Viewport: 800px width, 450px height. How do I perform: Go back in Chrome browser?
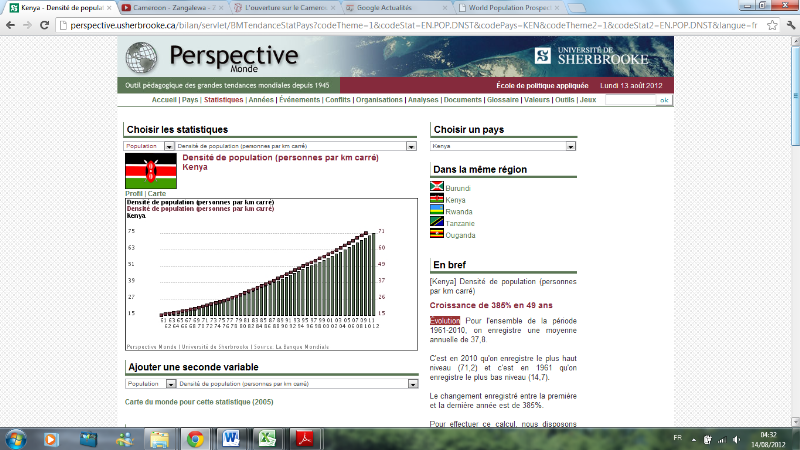pyautogui.click(x=10, y=25)
